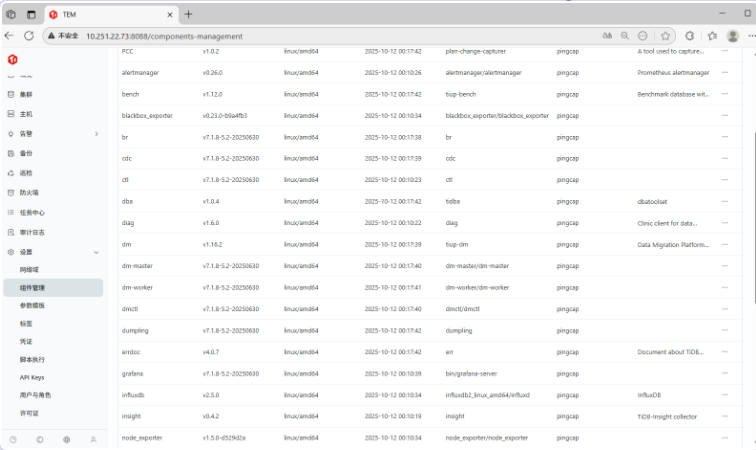Open the 审计日志 (Audit Log) page
The image size is (756, 450).
point(31,231)
